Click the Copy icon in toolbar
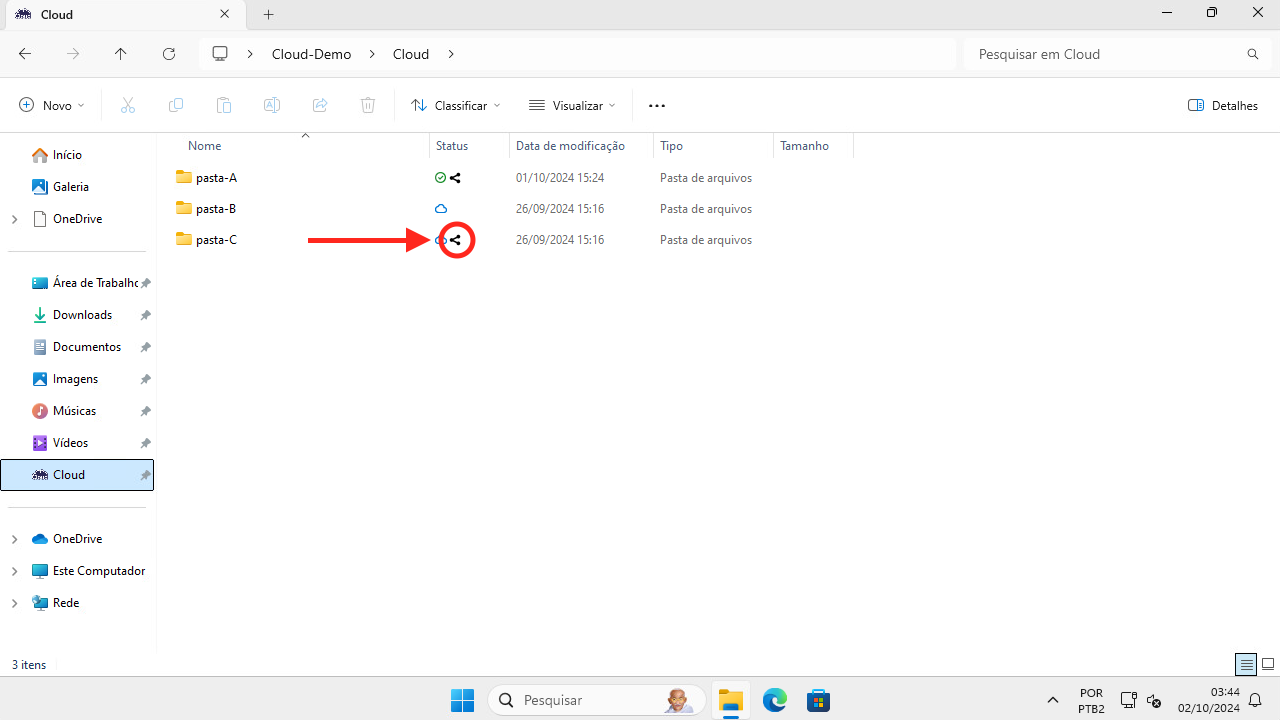 pyautogui.click(x=176, y=105)
